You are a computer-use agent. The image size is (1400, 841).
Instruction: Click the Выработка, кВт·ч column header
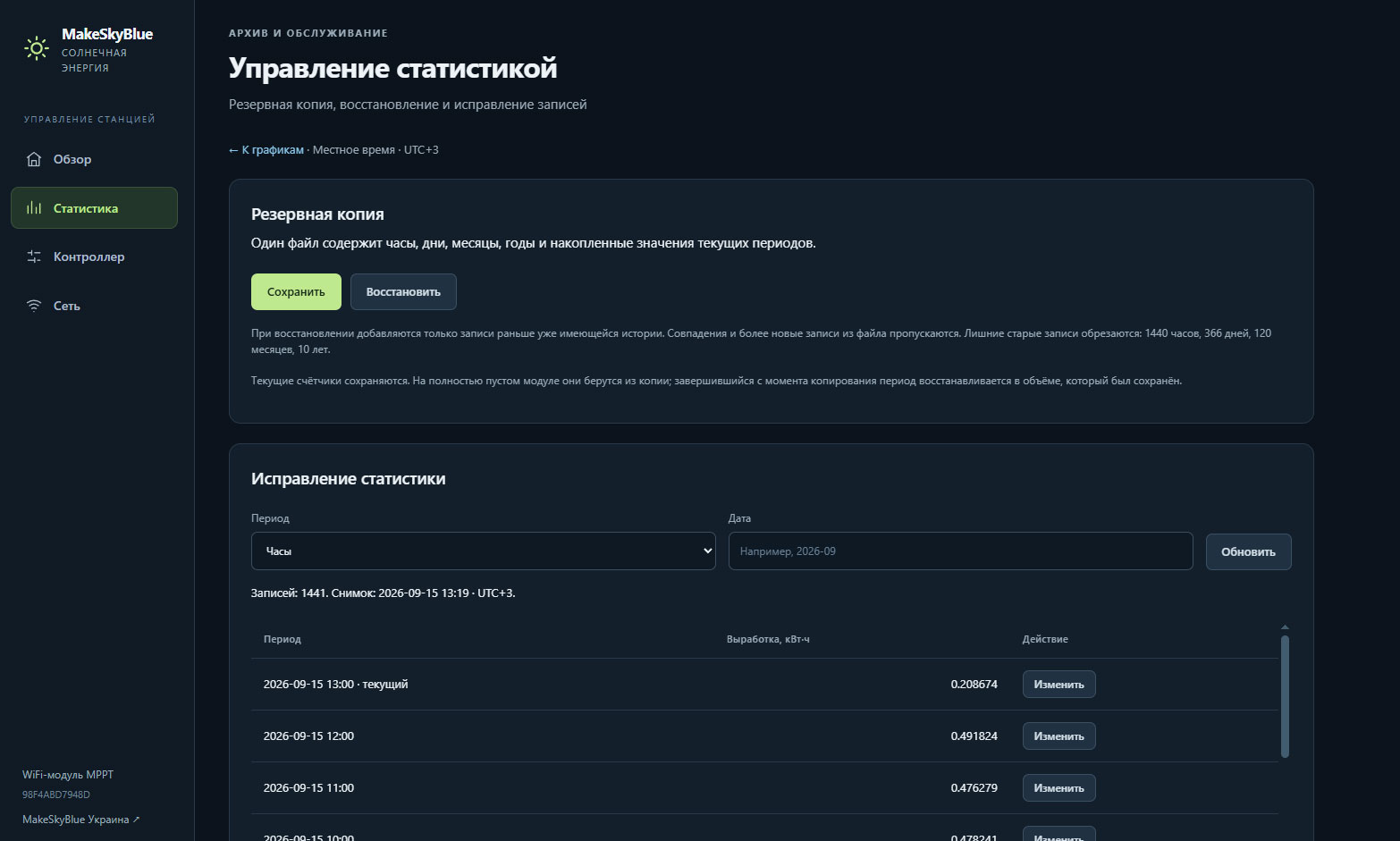click(768, 639)
